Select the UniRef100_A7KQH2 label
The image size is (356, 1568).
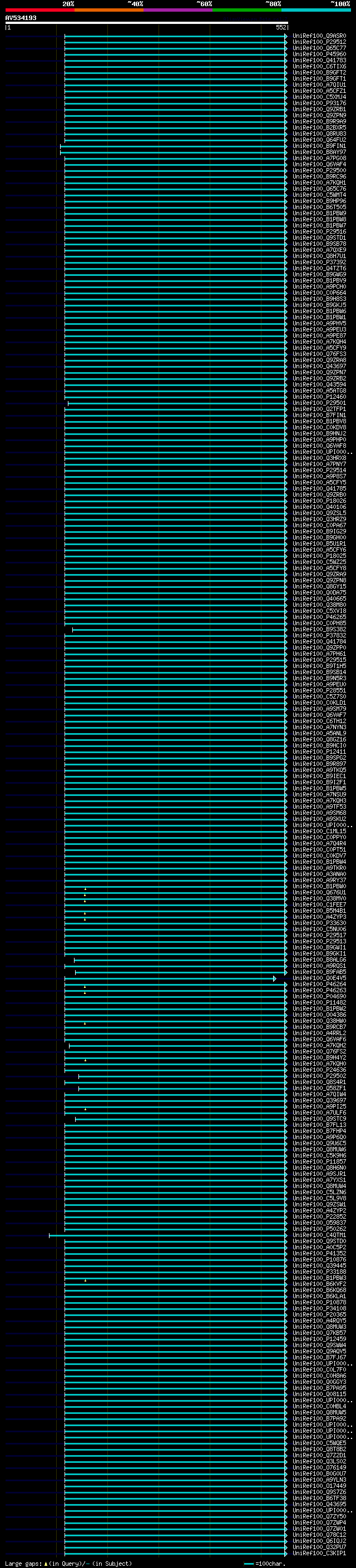tap(319, 1046)
